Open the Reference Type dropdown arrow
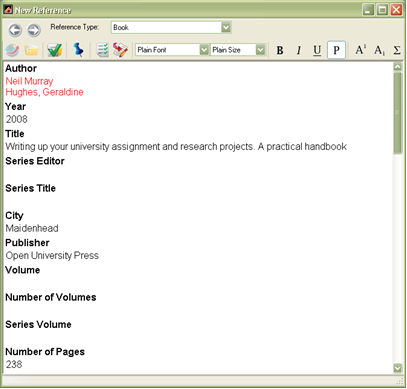The height and width of the screenshot is (389, 407). (x=226, y=27)
